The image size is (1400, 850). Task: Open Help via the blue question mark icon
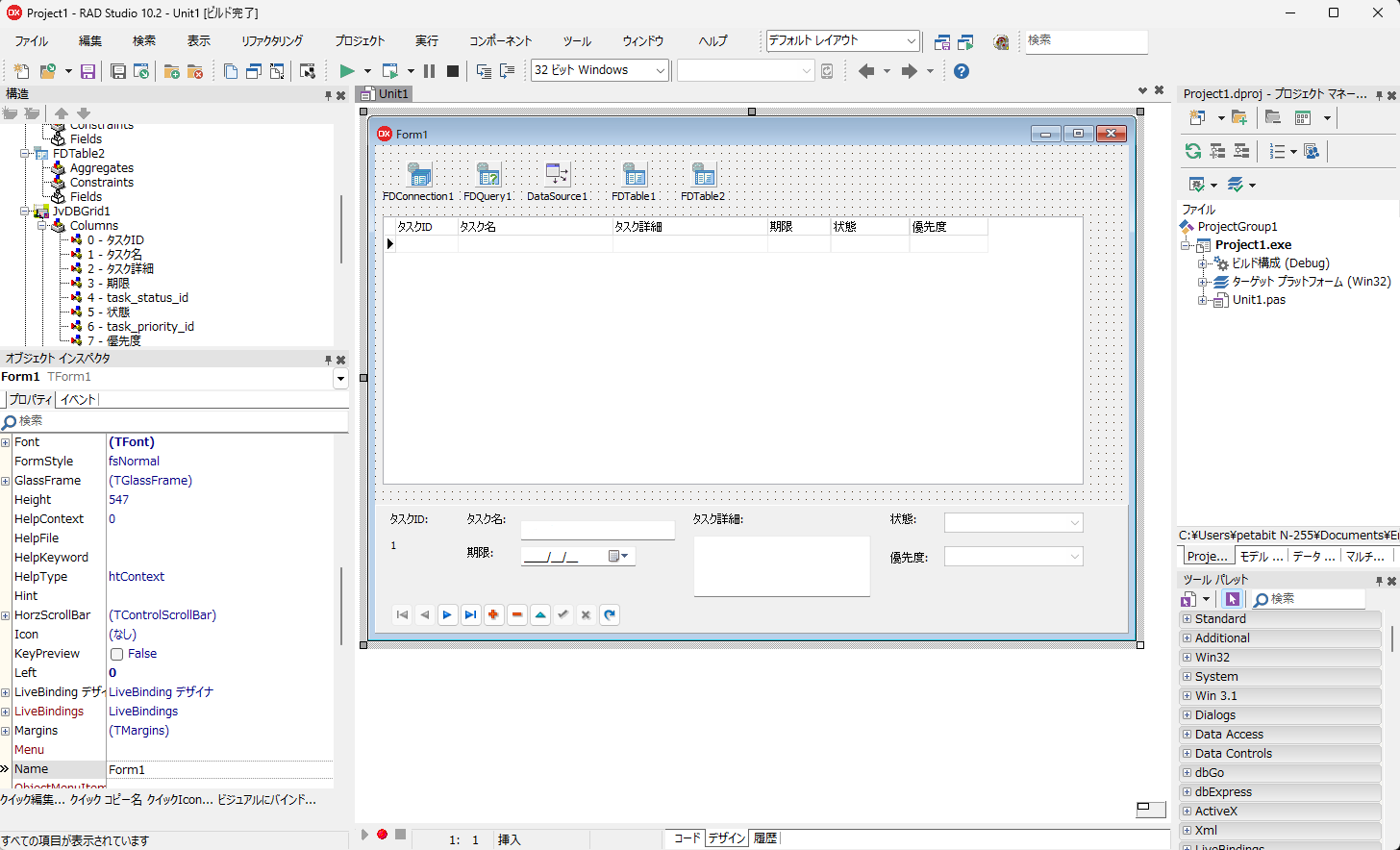click(961, 70)
